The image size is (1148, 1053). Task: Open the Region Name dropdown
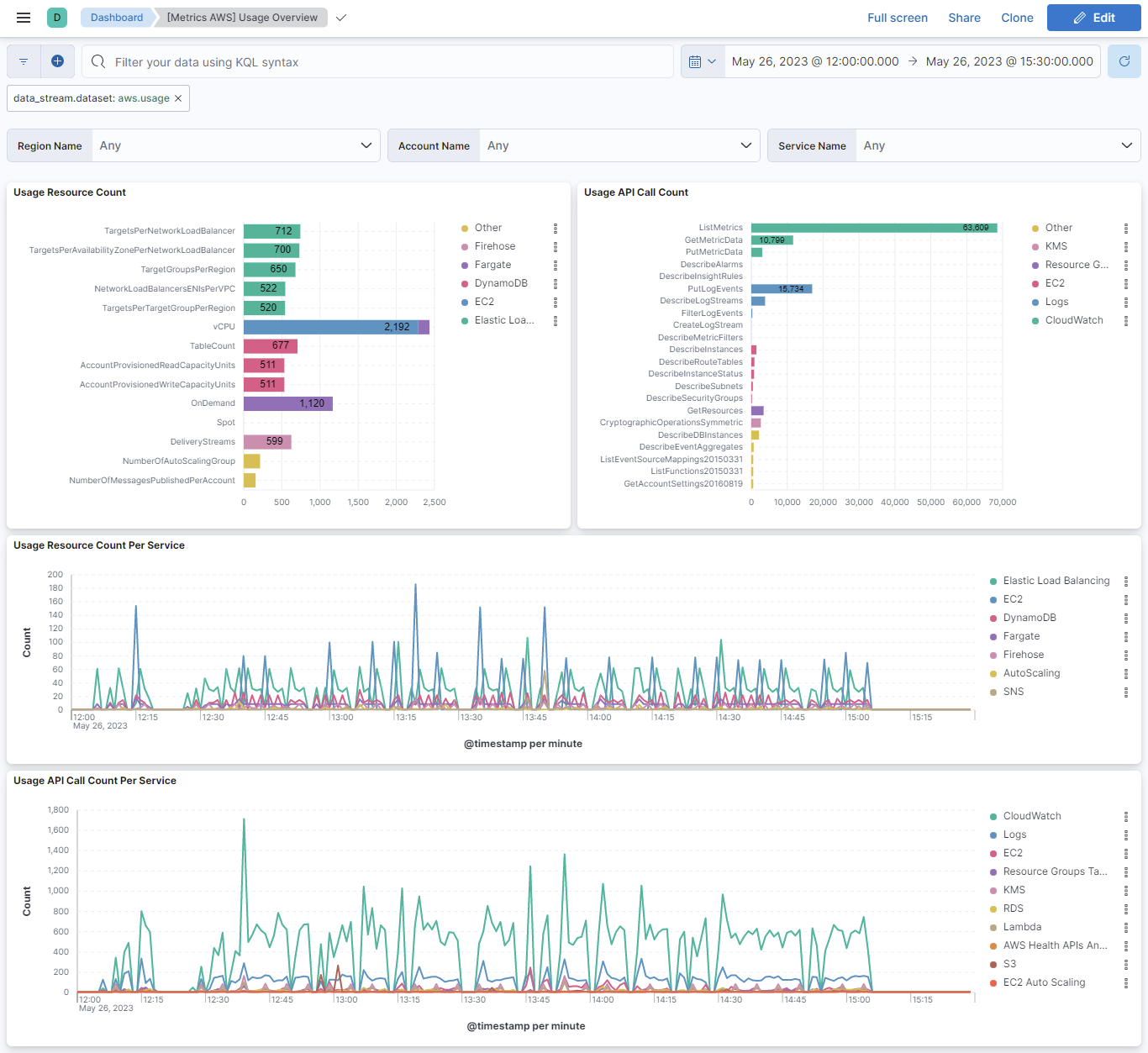(236, 145)
